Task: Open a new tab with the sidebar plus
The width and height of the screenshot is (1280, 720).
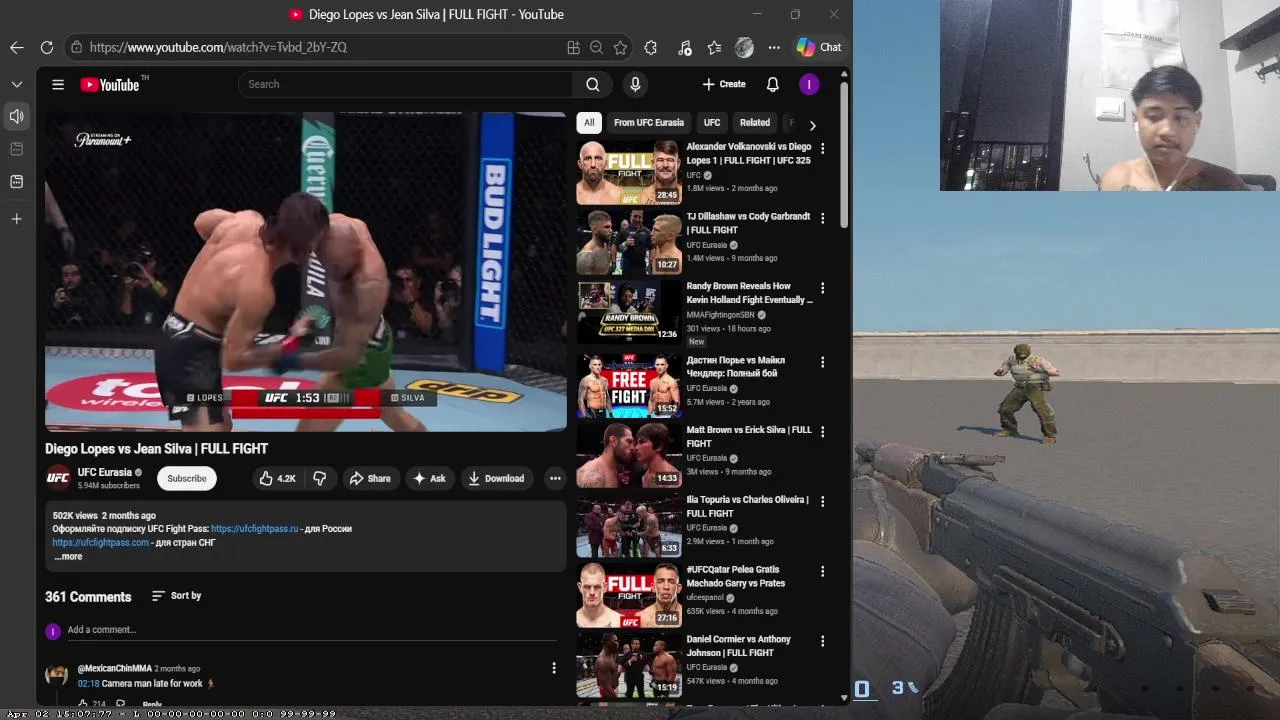Action: [x=16, y=219]
